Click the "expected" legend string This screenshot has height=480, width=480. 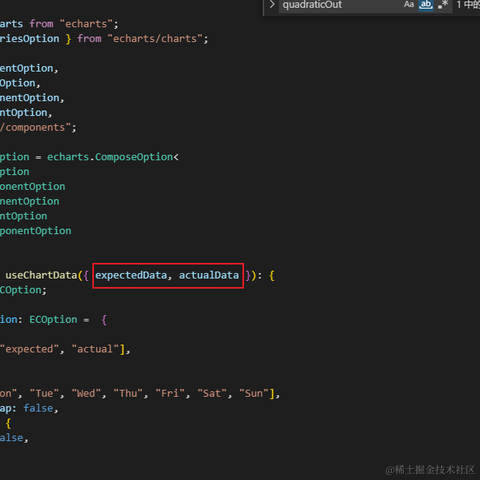30,349
